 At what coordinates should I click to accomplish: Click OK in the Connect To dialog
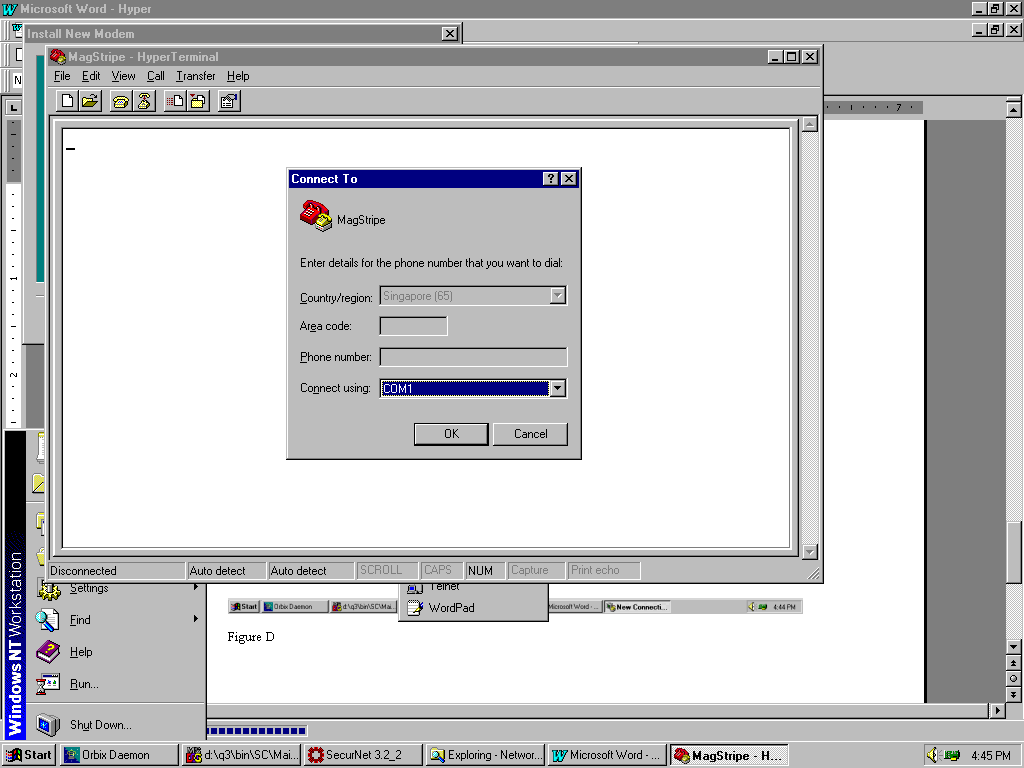pyautogui.click(x=451, y=434)
